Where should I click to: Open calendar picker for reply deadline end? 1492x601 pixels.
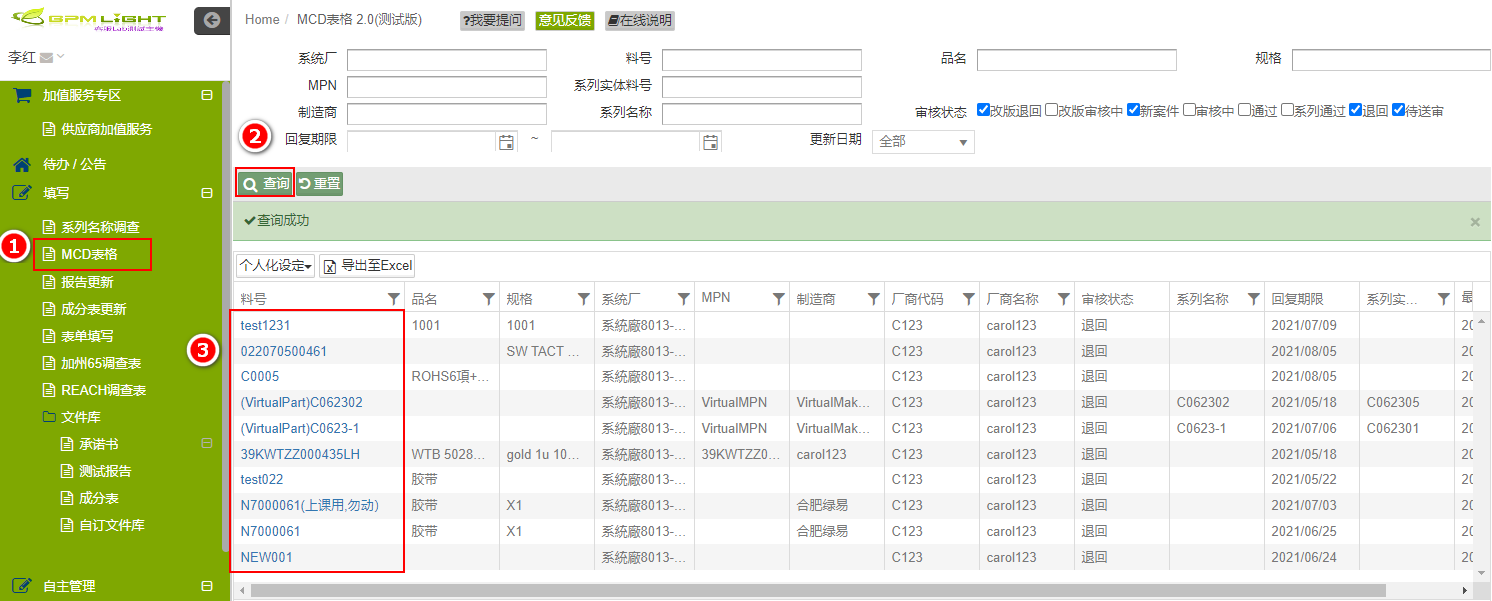coord(710,142)
